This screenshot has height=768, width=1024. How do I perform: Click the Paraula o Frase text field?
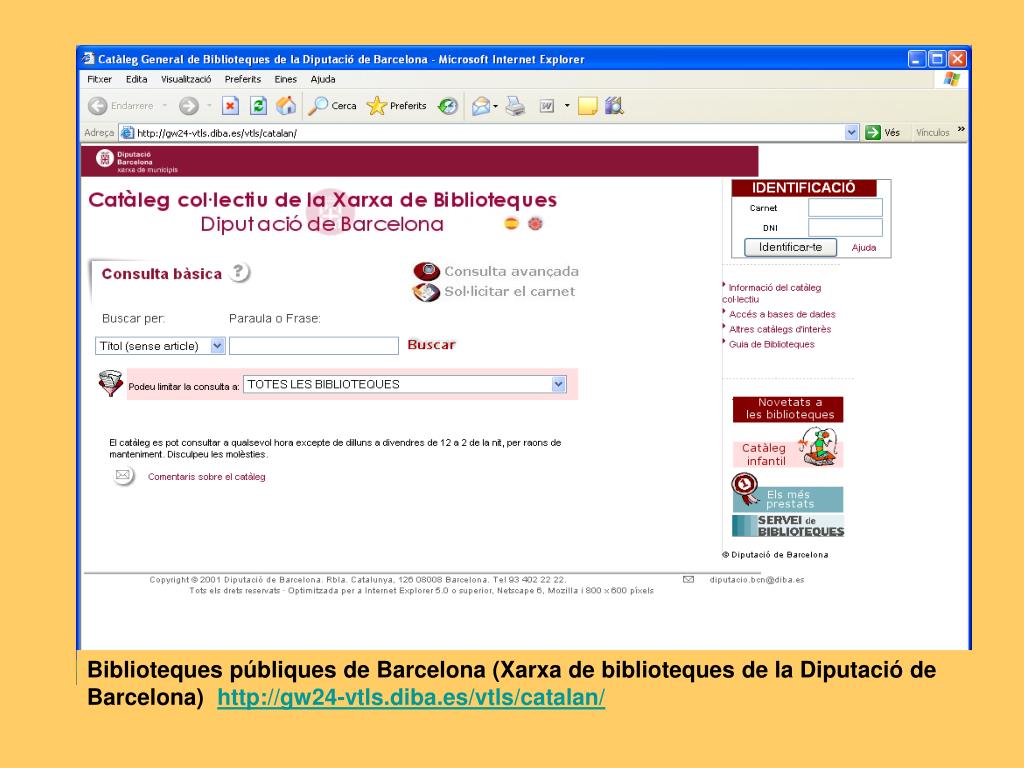click(313, 345)
